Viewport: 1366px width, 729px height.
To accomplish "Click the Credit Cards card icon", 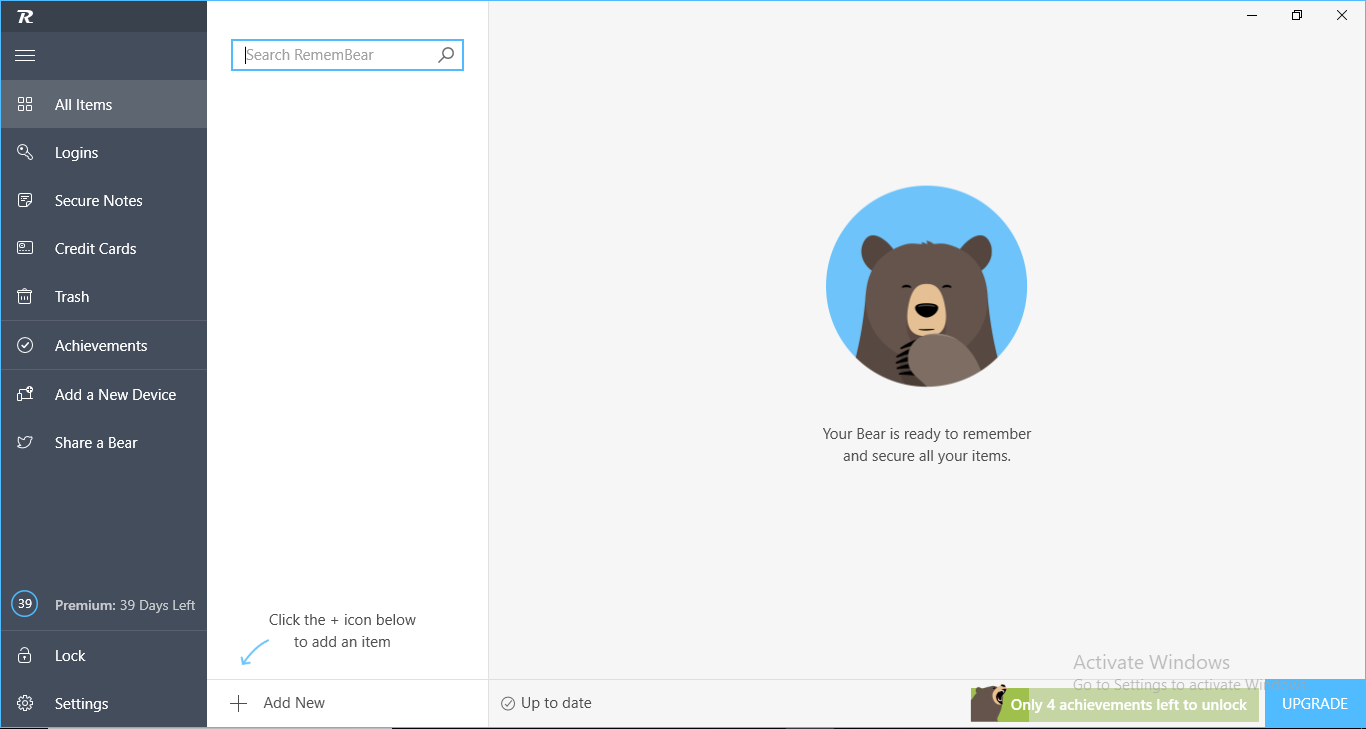I will [x=26, y=248].
